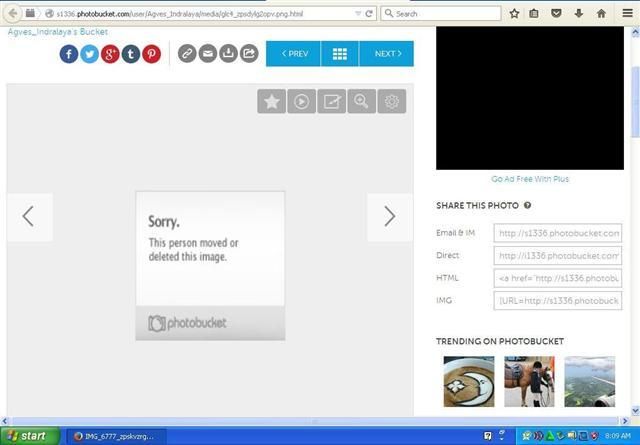Open the grid view of album
Screen dimensions: 640x445
[x=340, y=53]
